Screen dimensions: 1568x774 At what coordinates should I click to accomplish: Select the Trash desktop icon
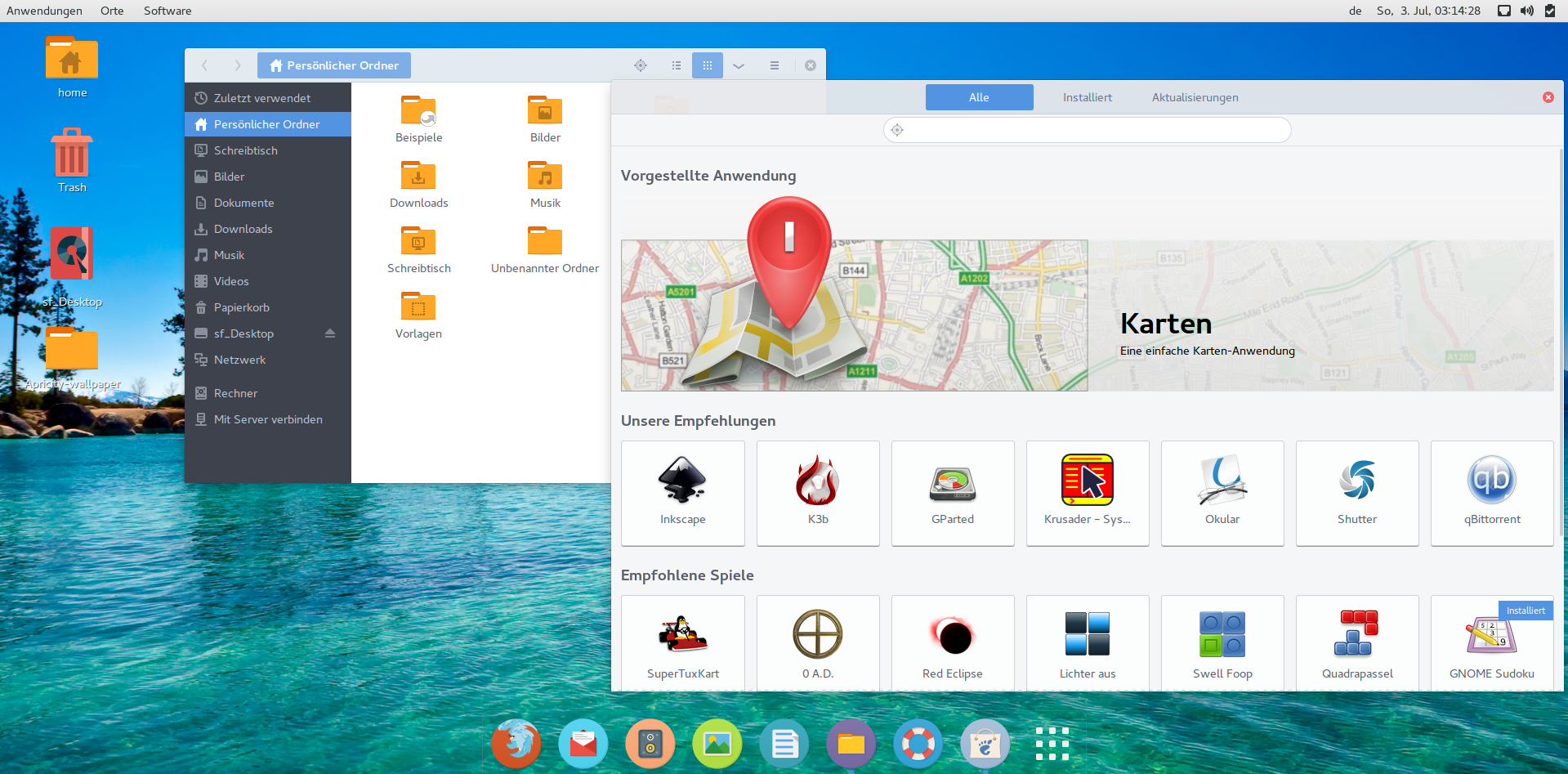[x=72, y=160]
